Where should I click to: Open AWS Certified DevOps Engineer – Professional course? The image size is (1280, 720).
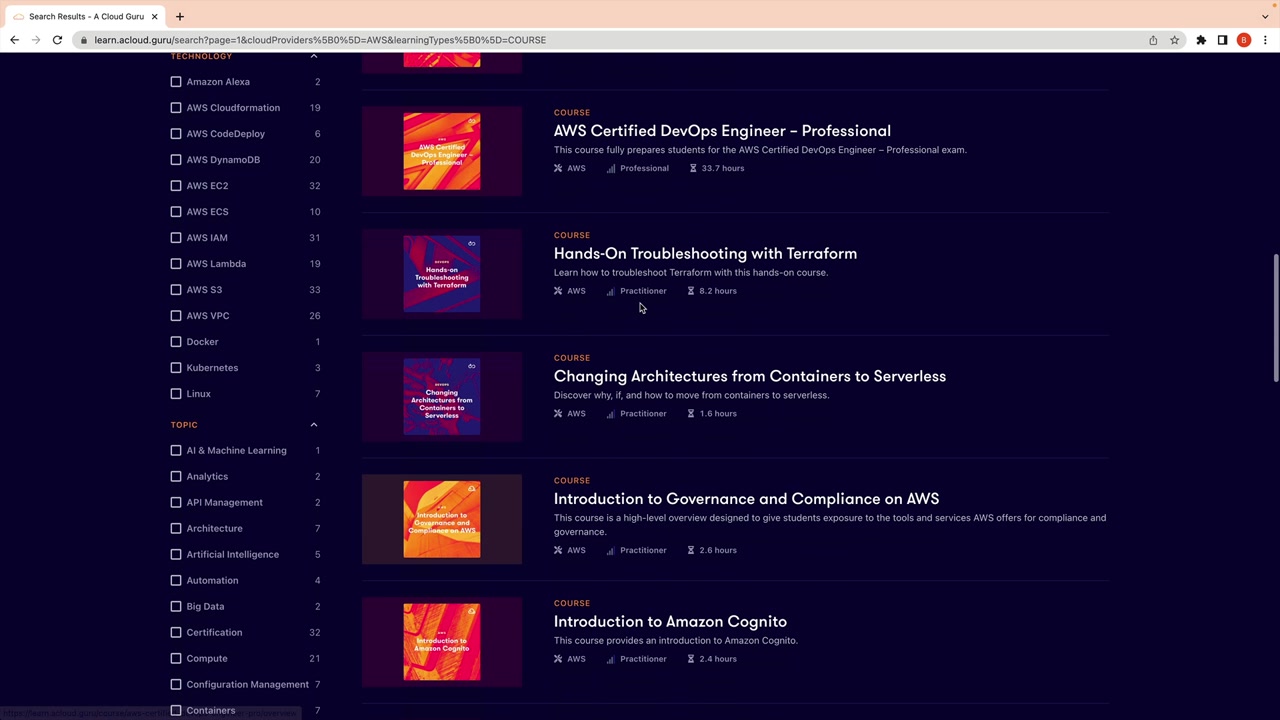pos(722,131)
